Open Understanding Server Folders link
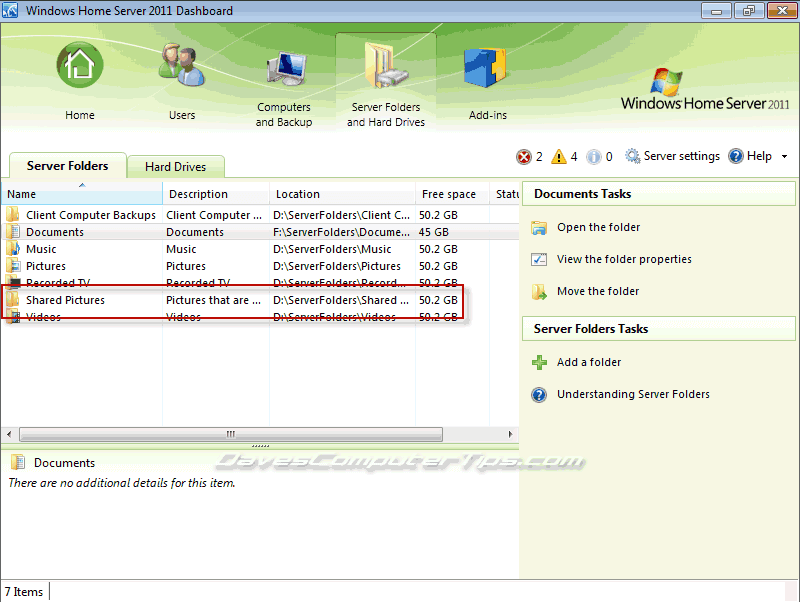This screenshot has height=602, width=800. click(633, 394)
